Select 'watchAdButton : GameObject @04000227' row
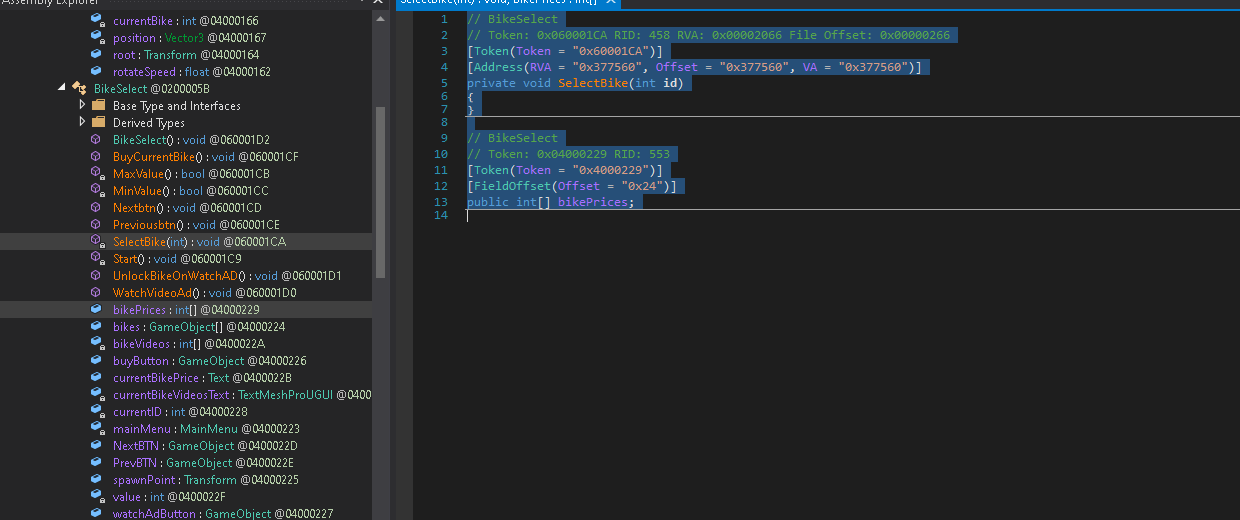 click(186, 514)
